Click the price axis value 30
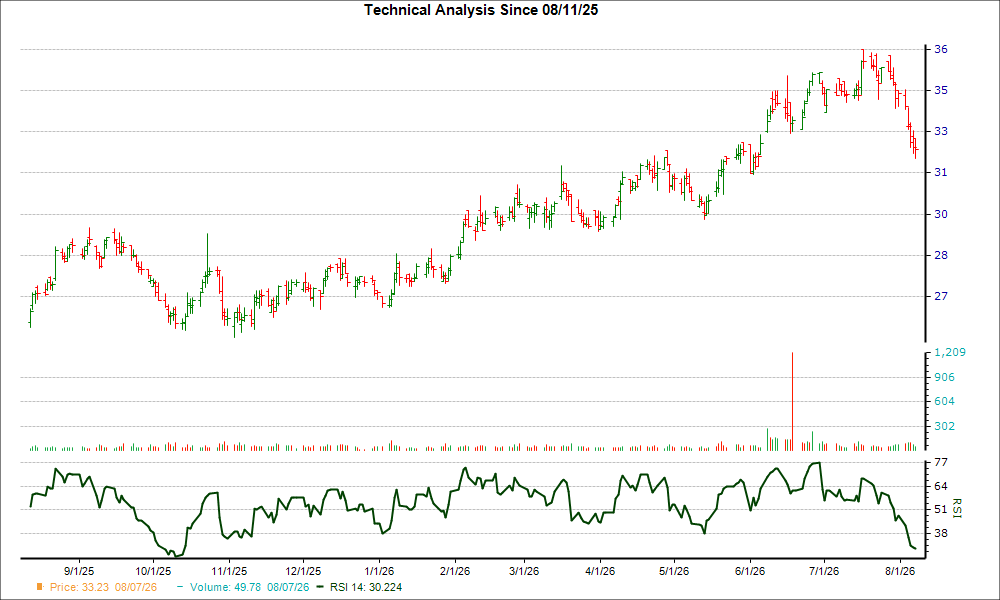 point(941,214)
